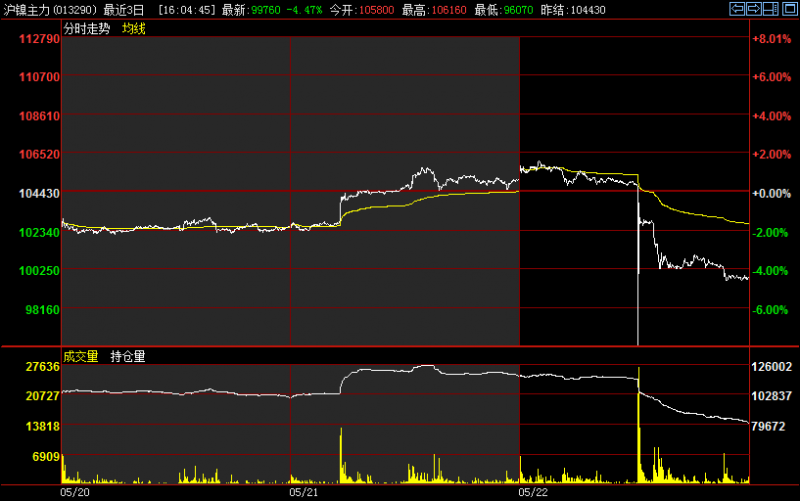Click the 沪镍主力 contract title
This screenshot has width=800, height=501.
point(24,9)
